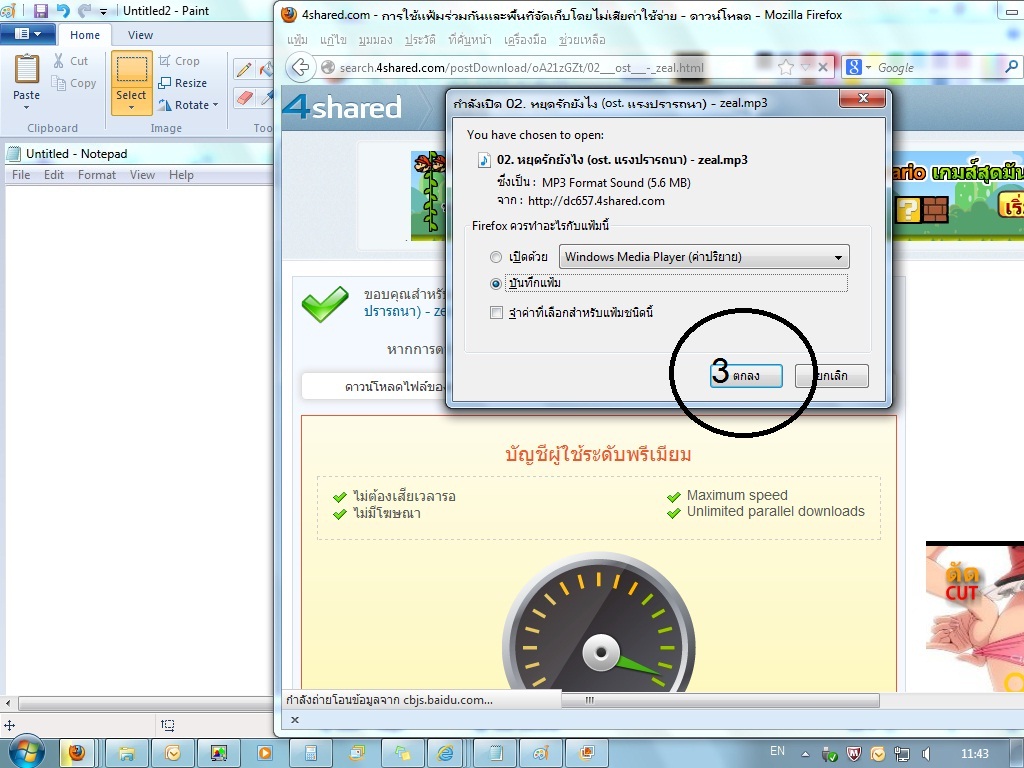Click the bookmark star in the address bar
Image resolution: width=1024 pixels, height=768 pixels.
point(786,67)
